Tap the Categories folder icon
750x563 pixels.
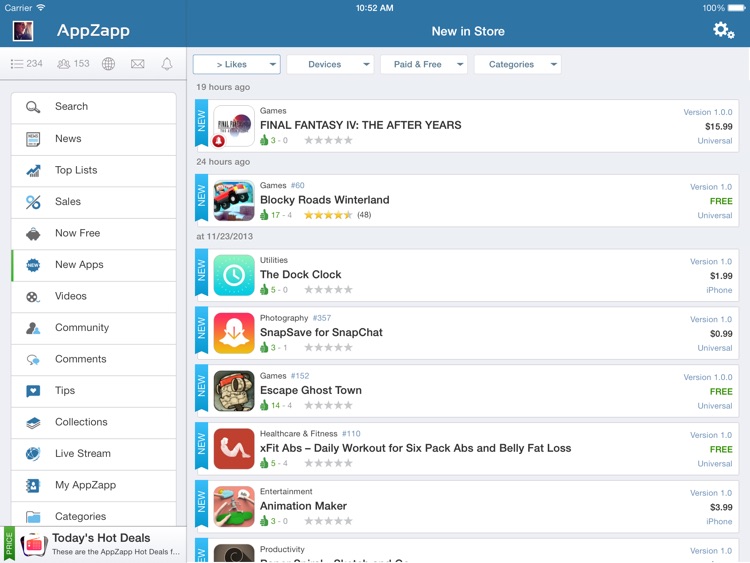tap(33, 517)
